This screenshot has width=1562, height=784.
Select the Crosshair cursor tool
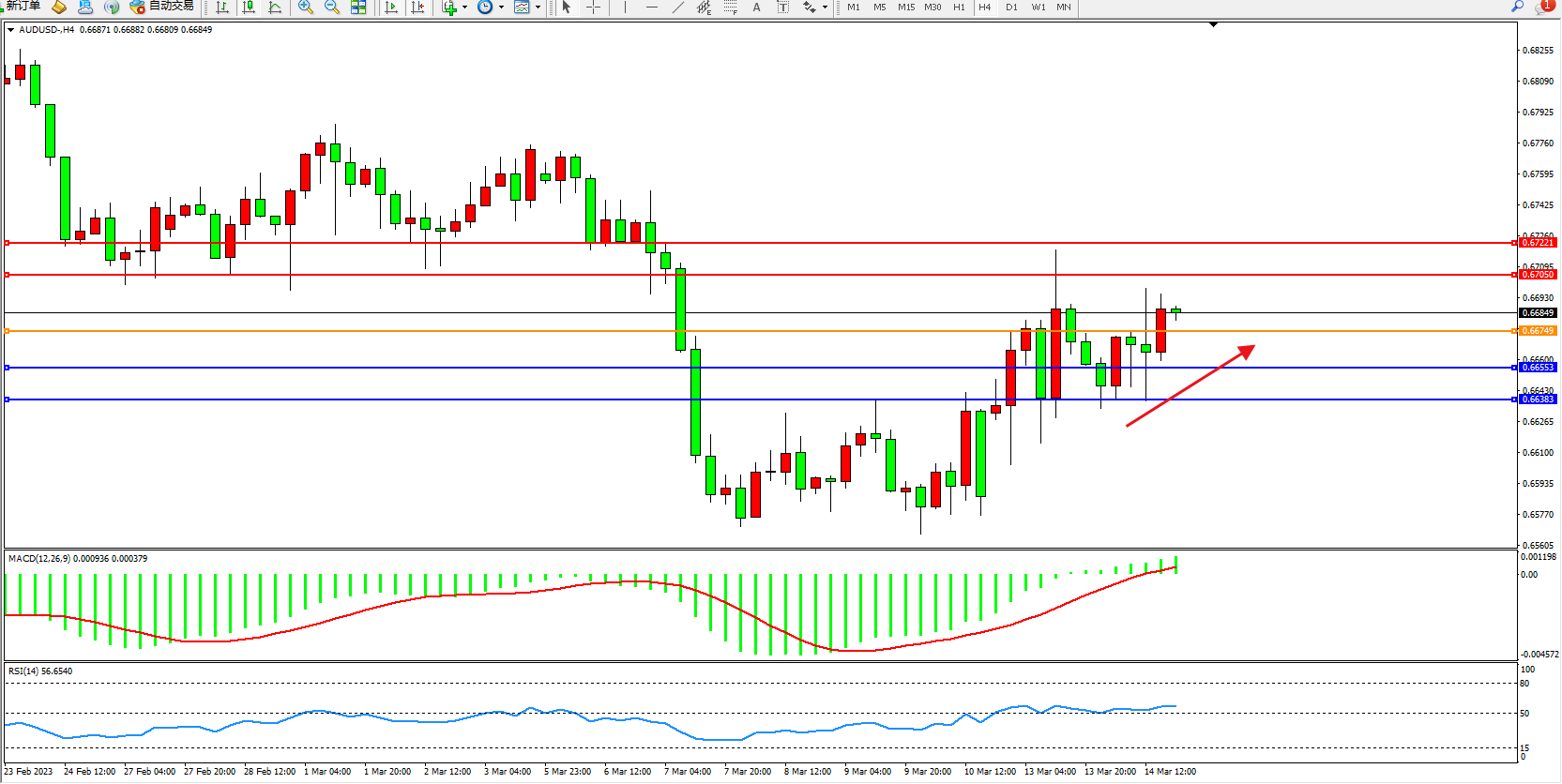593,7
